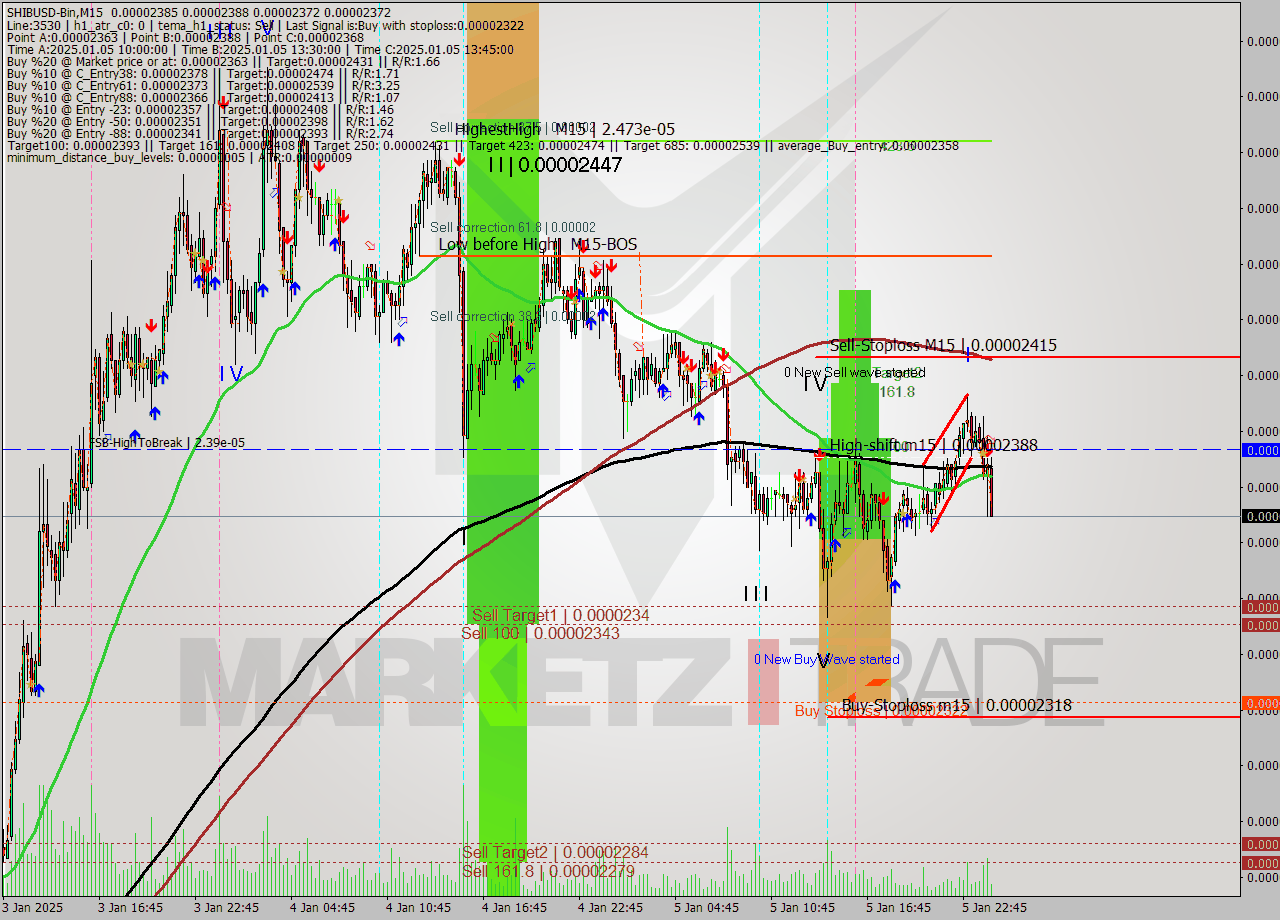
Task: Click the '0 New Buy Wave started' label
Action: tap(827, 659)
